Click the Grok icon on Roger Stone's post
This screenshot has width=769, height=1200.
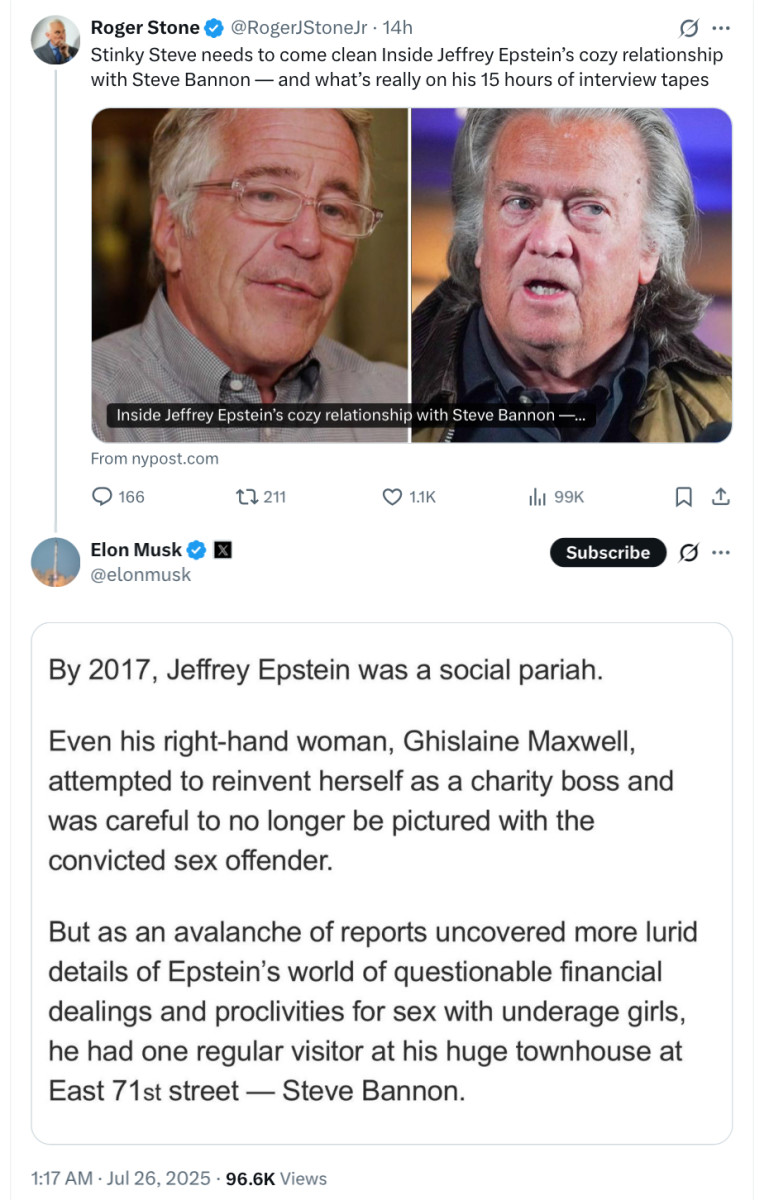[x=688, y=28]
